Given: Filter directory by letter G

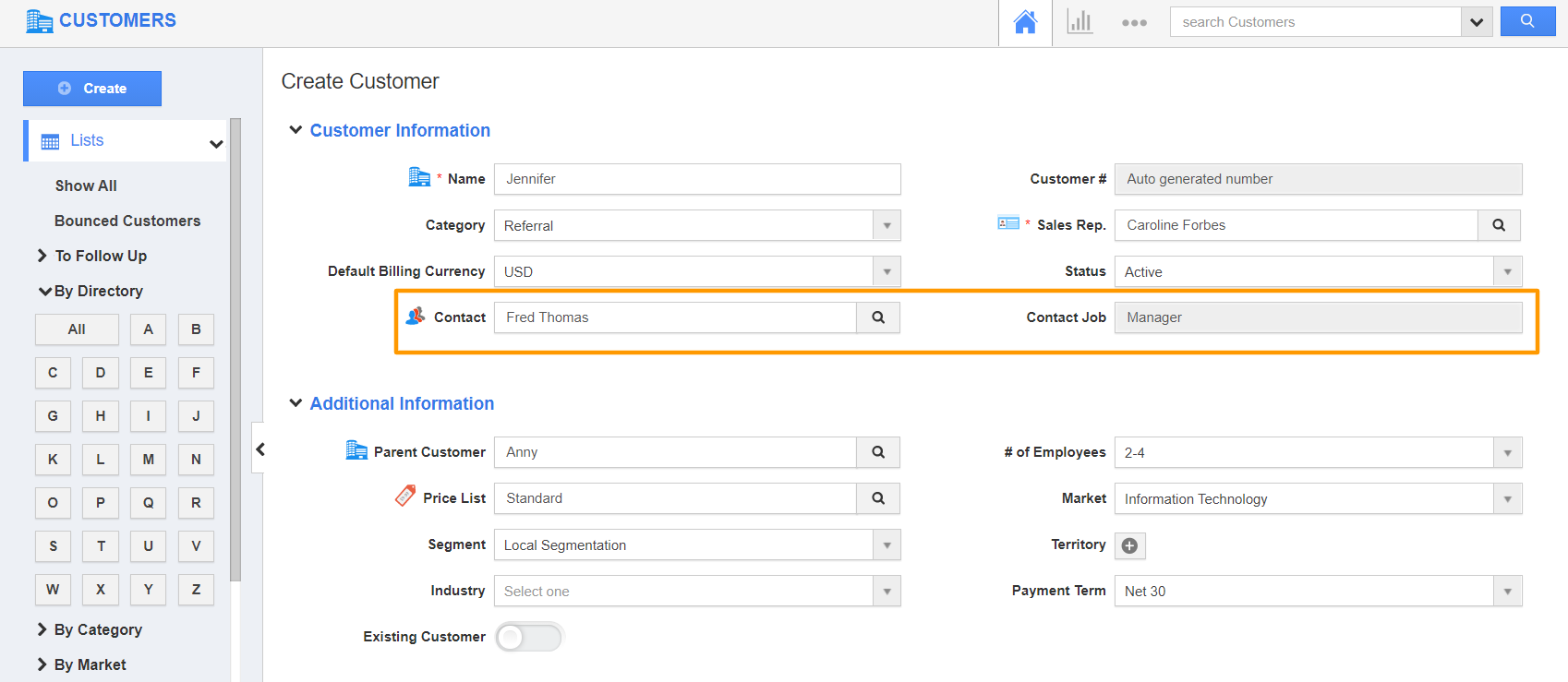Looking at the screenshot, I should coord(53,416).
